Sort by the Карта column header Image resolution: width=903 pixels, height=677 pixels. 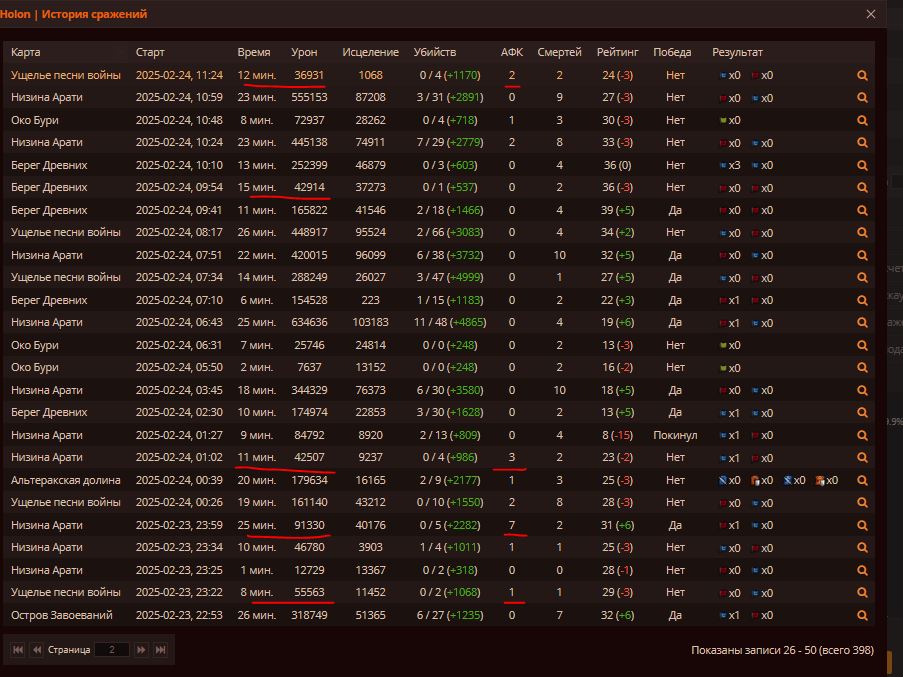click(x=25, y=52)
